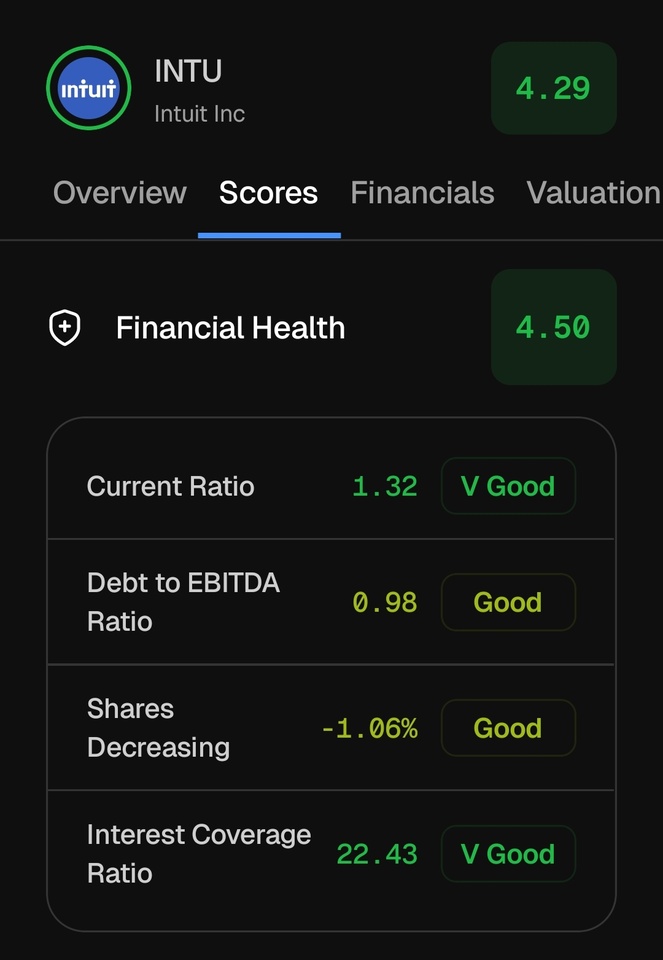
Task: Click the 22.43 interest coverage value
Action: [377, 854]
